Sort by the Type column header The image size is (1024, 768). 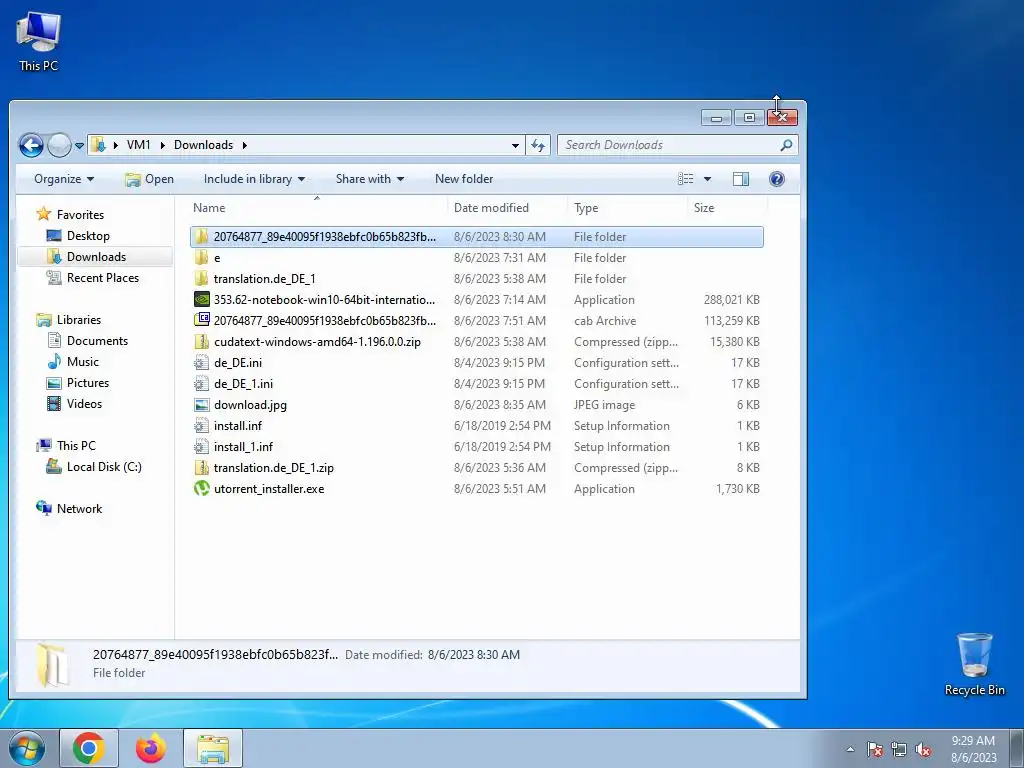pos(586,208)
